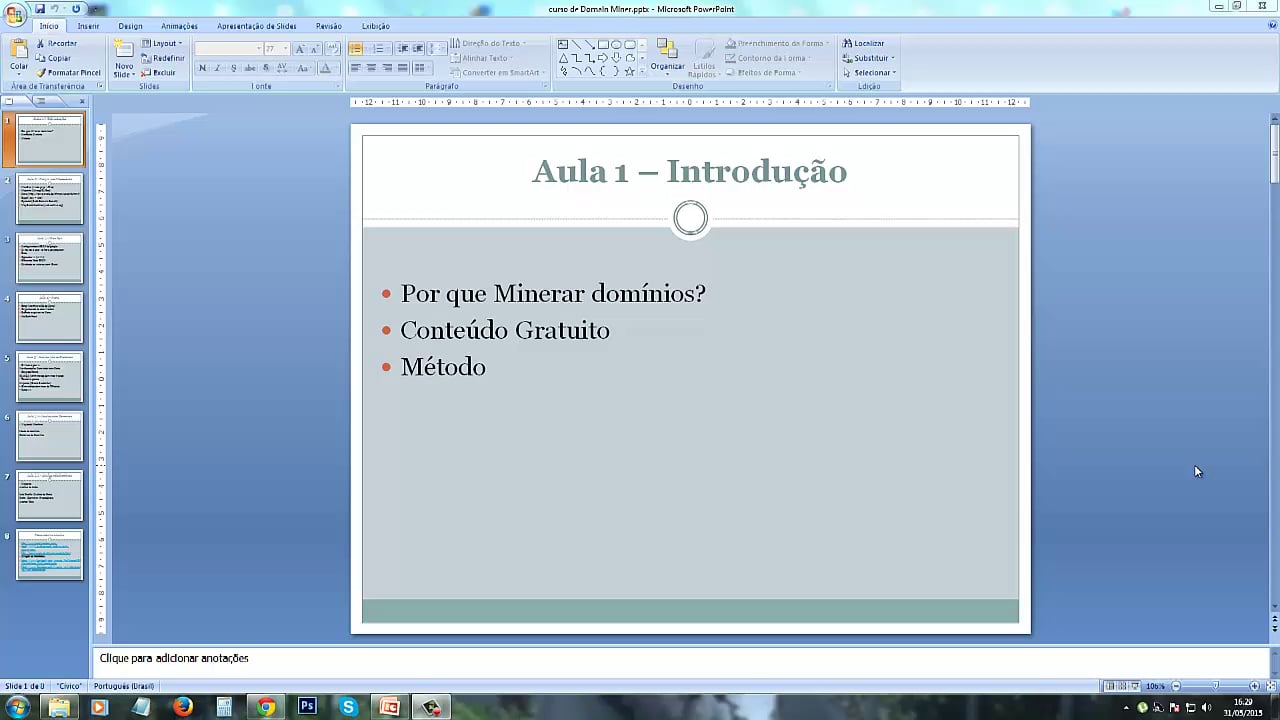This screenshot has width=1280, height=720.
Task: Switch to slide sorter view in status bar
Action: [1122, 686]
